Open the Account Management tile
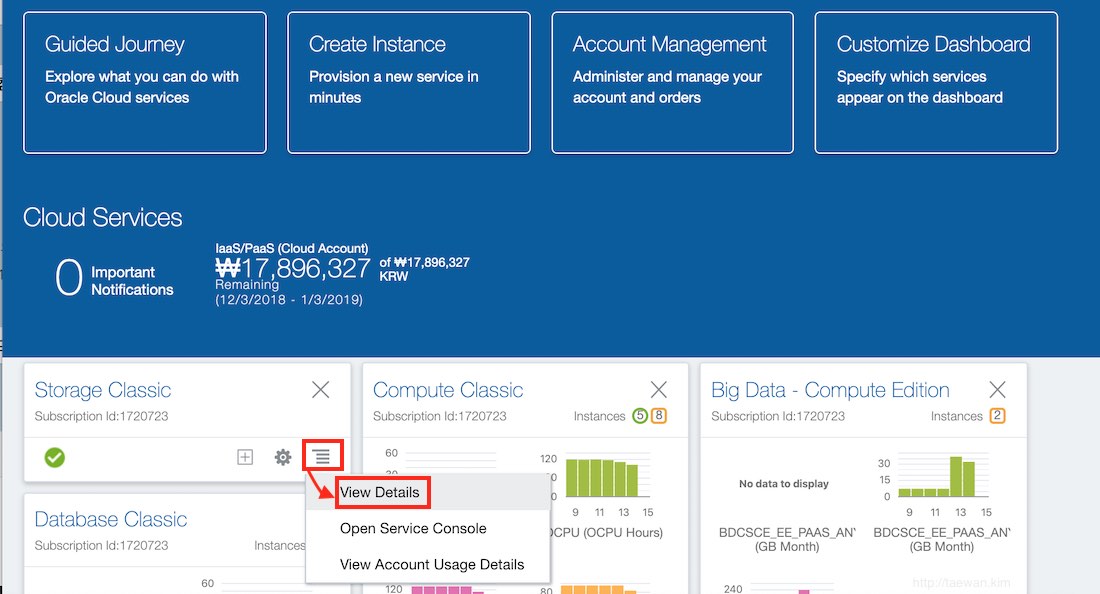Image resolution: width=1100 pixels, height=594 pixels. 672,83
